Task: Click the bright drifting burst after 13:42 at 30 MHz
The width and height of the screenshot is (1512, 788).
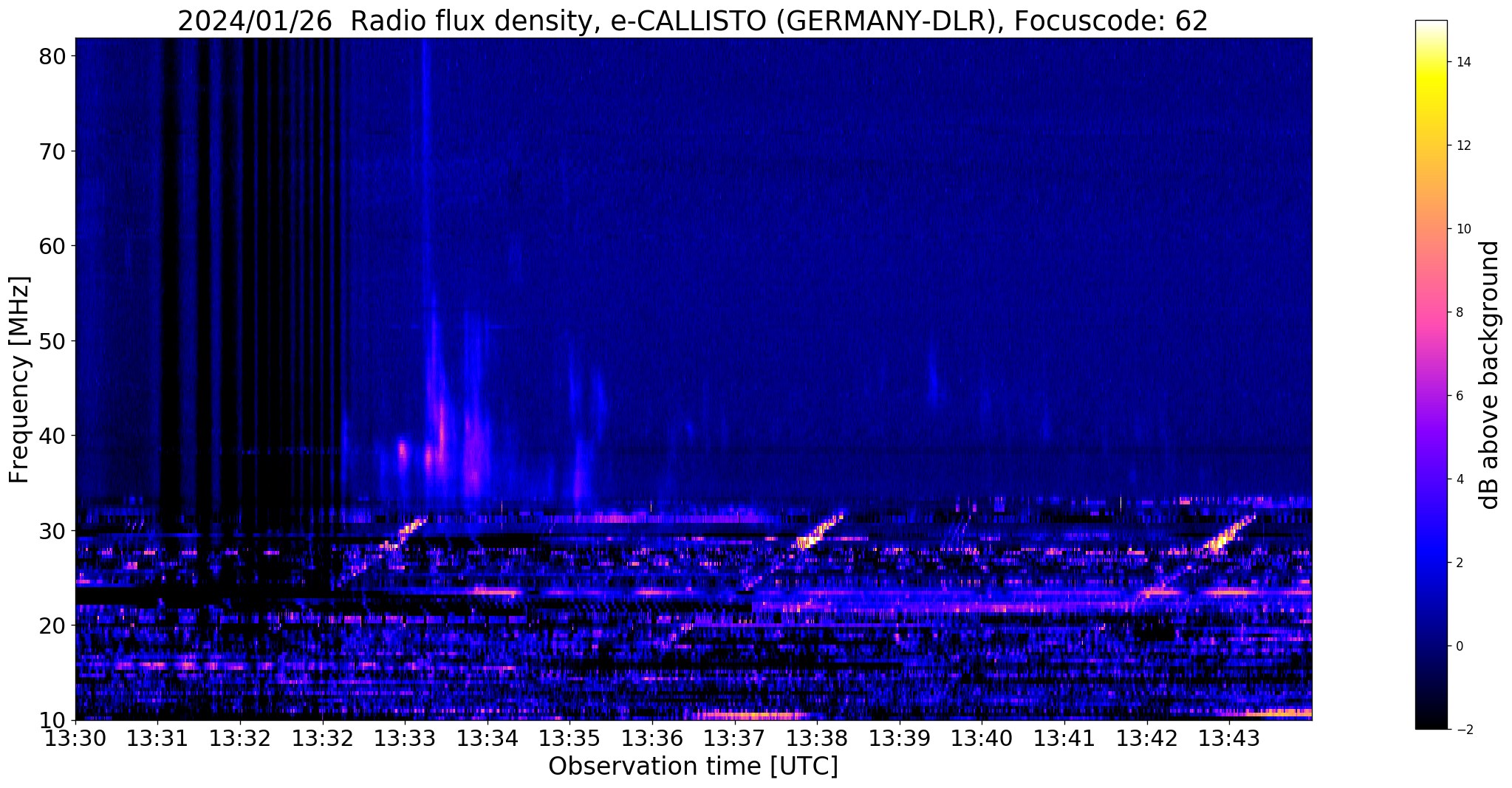Action: 1228,534
